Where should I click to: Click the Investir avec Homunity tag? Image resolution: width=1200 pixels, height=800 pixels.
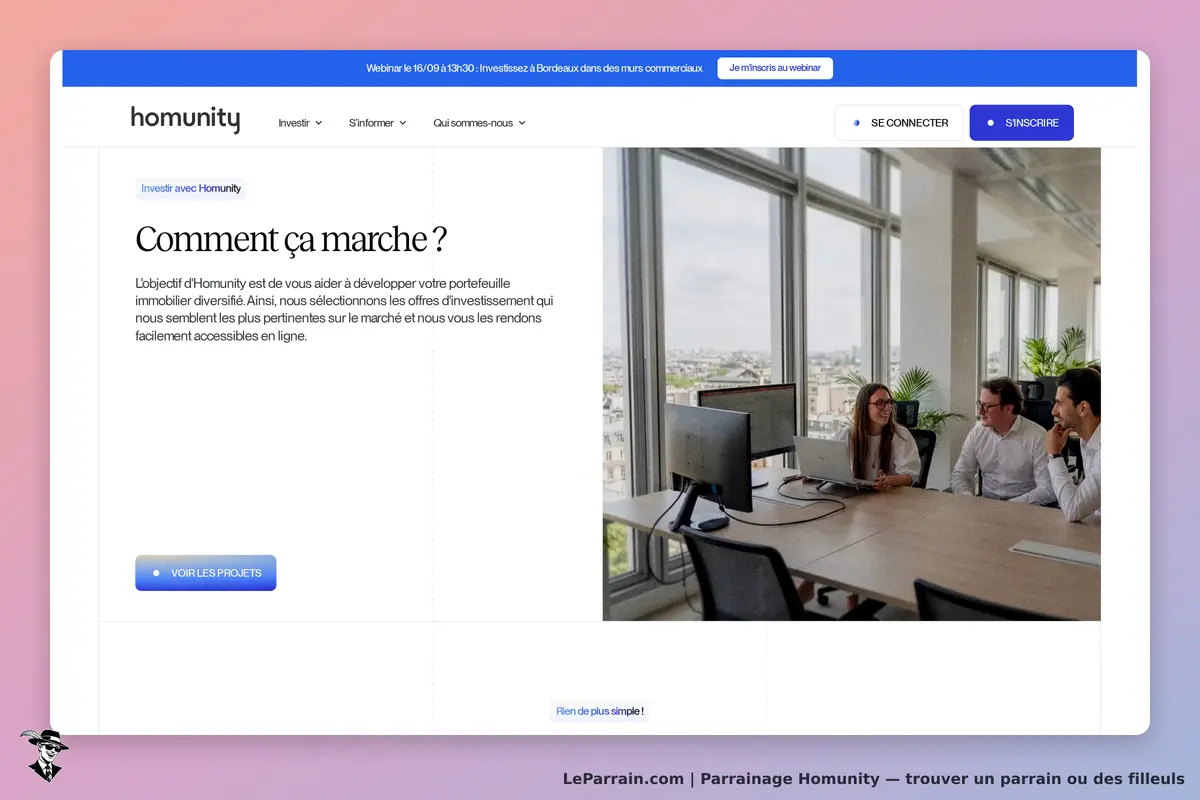click(191, 188)
